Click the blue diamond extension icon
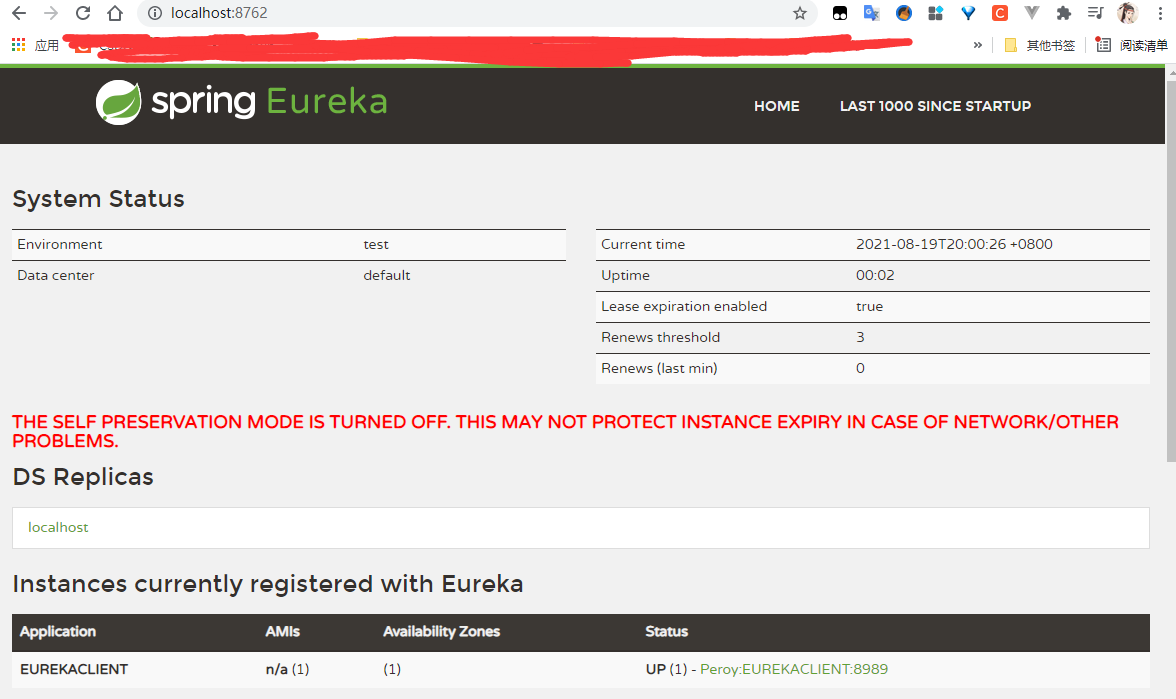Screen dimensions: 1176x699 [x=968, y=13]
